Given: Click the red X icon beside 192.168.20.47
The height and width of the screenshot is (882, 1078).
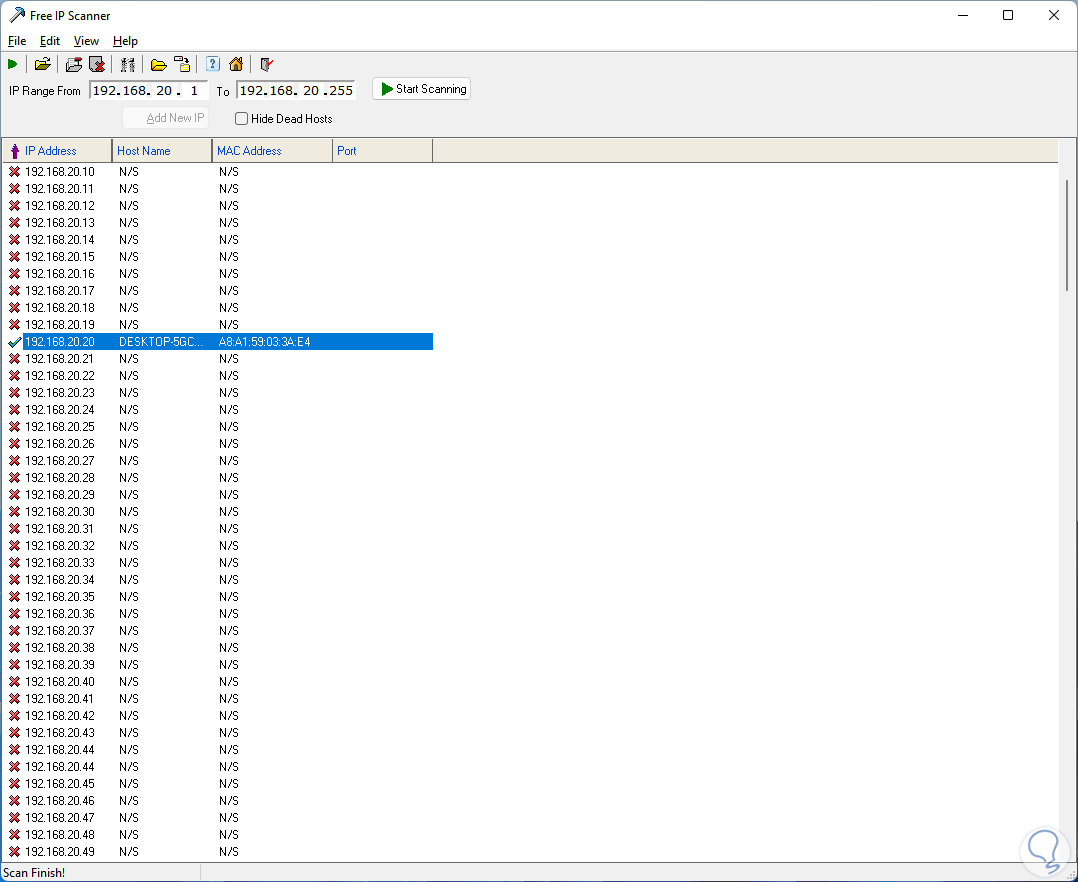Looking at the screenshot, I should tap(14, 818).
